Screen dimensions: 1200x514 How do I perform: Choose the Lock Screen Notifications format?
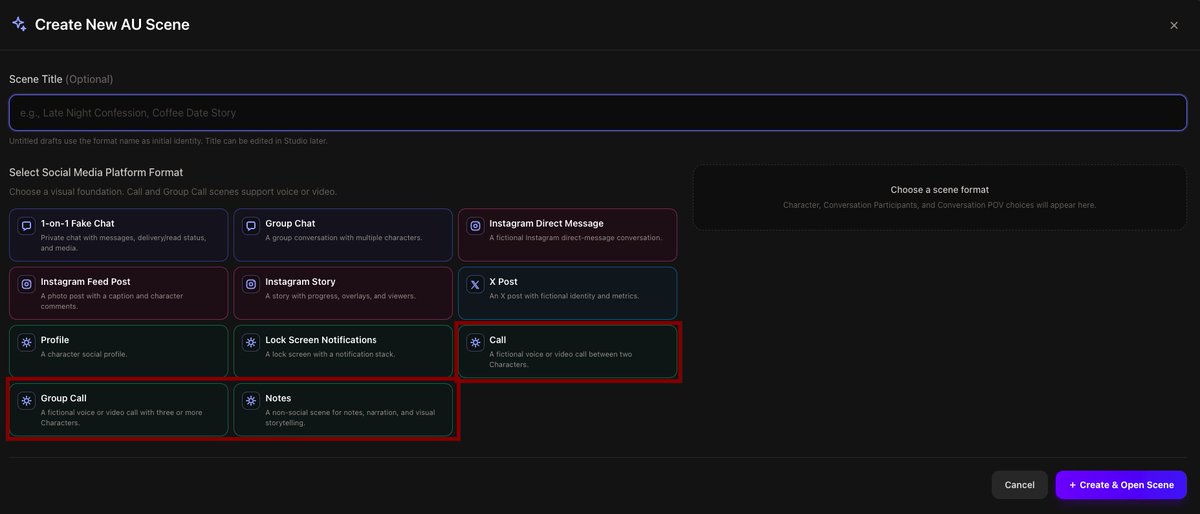coord(343,351)
